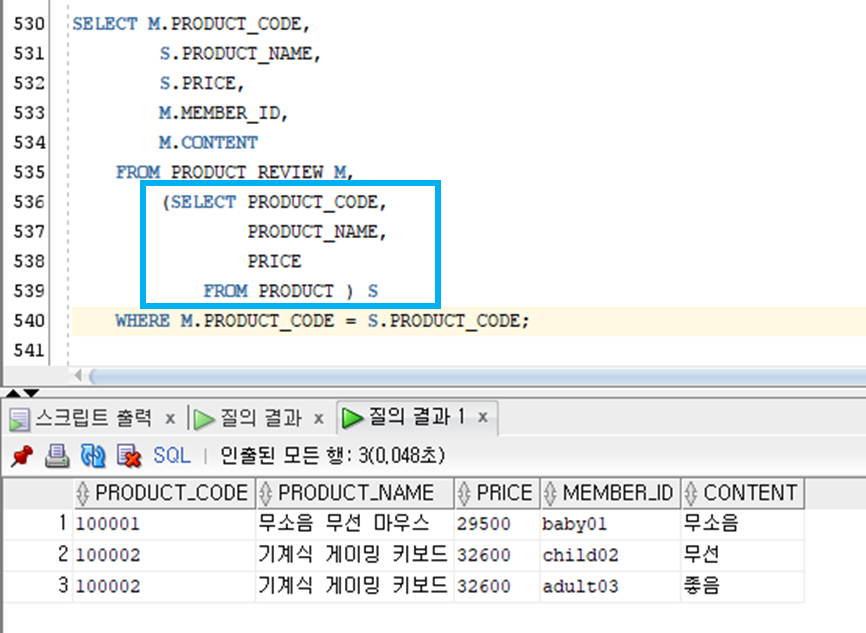Click the sort icon in MEMBER_ID header
Screen dimensions: 866x633
pyautogui.click(x=550, y=494)
